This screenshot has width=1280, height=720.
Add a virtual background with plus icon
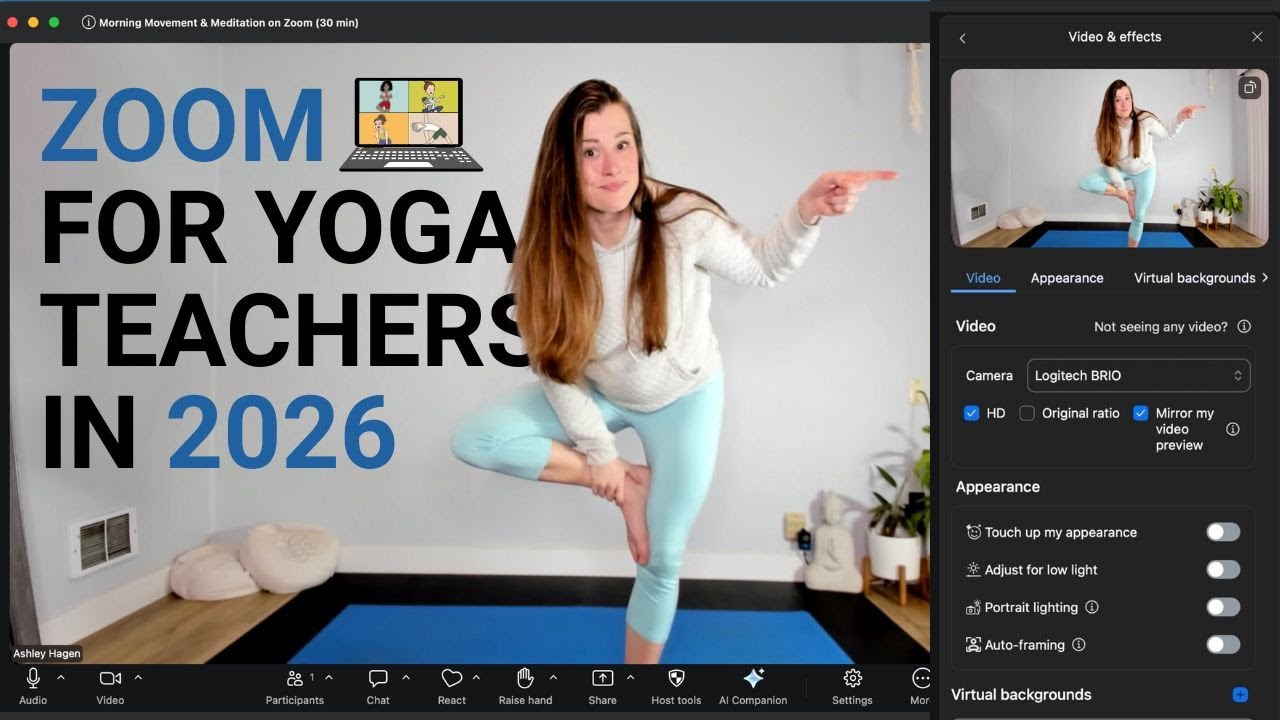coord(1240,694)
